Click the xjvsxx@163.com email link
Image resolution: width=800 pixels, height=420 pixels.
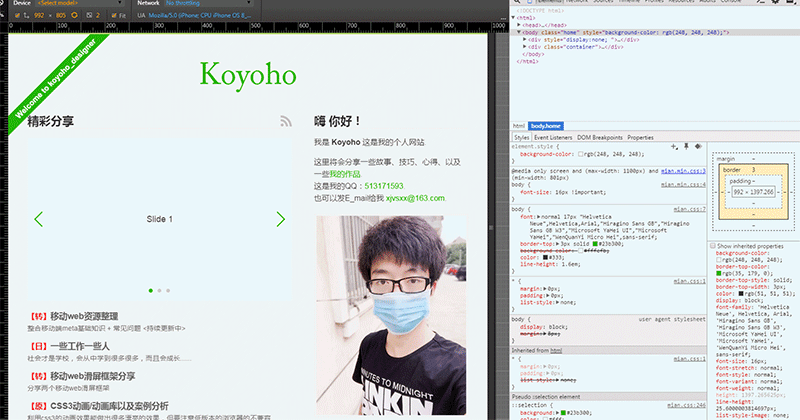[415, 198]
